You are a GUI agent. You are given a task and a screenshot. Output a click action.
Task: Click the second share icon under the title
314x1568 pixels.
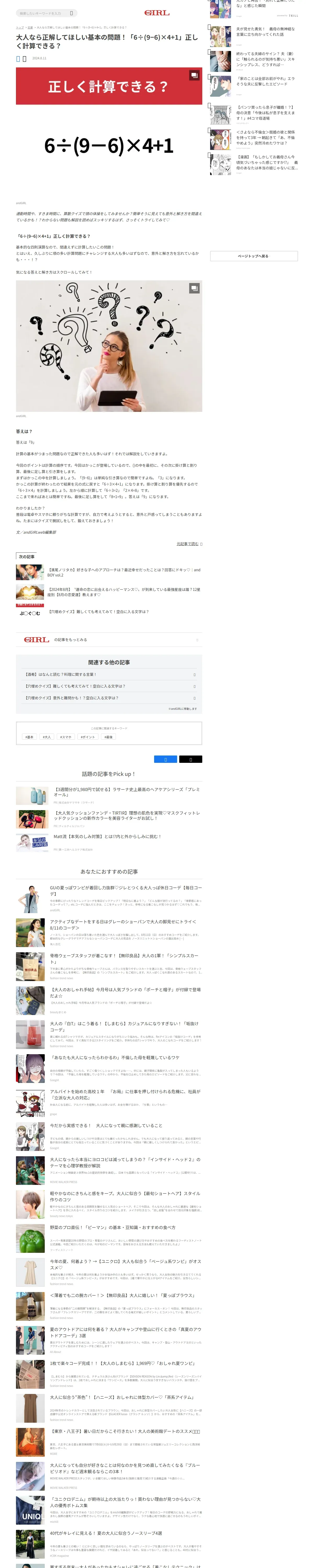[x=24, y=59]
